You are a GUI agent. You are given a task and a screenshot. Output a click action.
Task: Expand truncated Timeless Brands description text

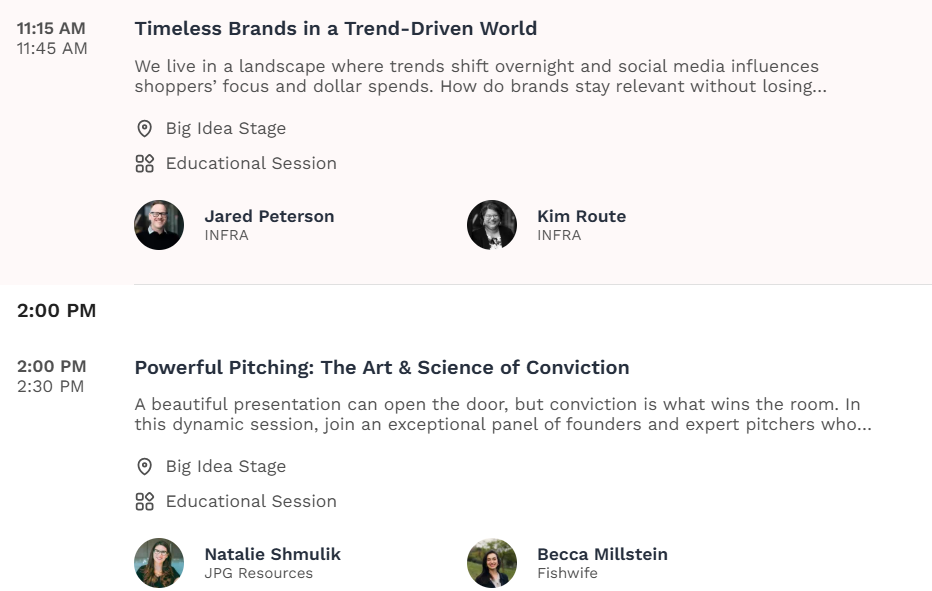click(480, 76)
